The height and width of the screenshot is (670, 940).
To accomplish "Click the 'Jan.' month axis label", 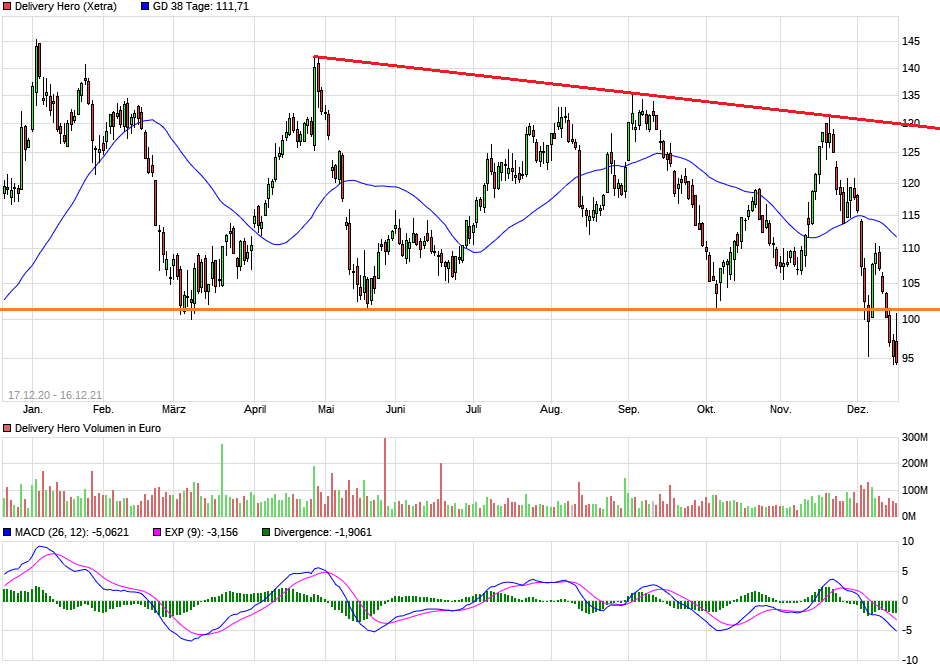I will coord(32,409).
